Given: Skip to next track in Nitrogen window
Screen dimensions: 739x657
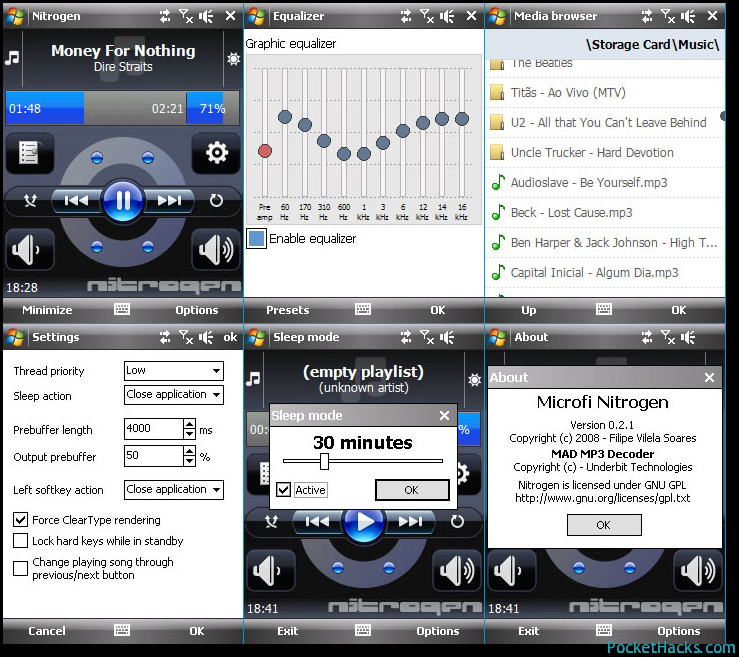Looking at the screenshot, I should [169, 201].
